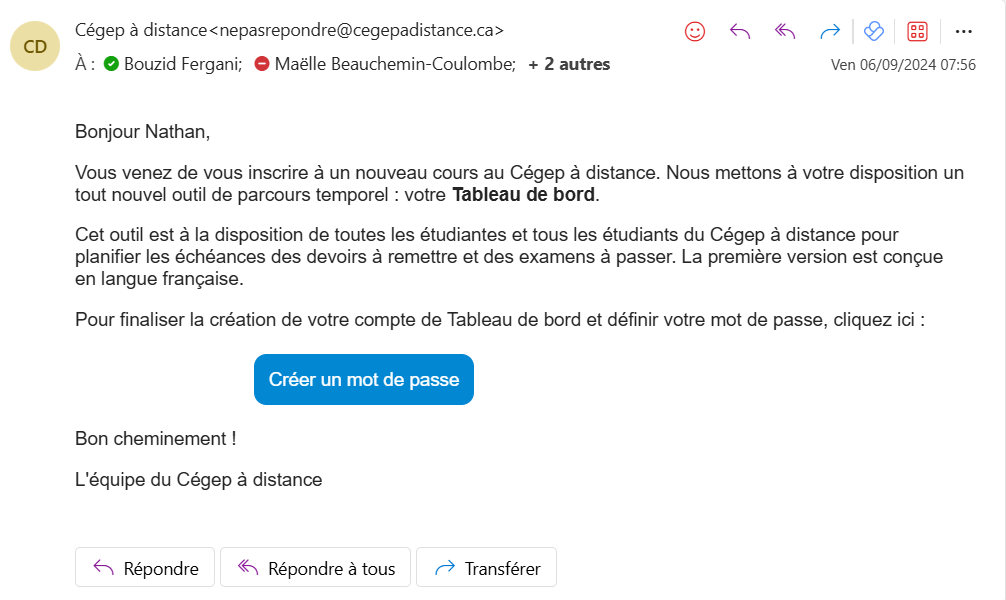
Task: Expand the '+ 2 autres' recipients list
Action: 569,64
